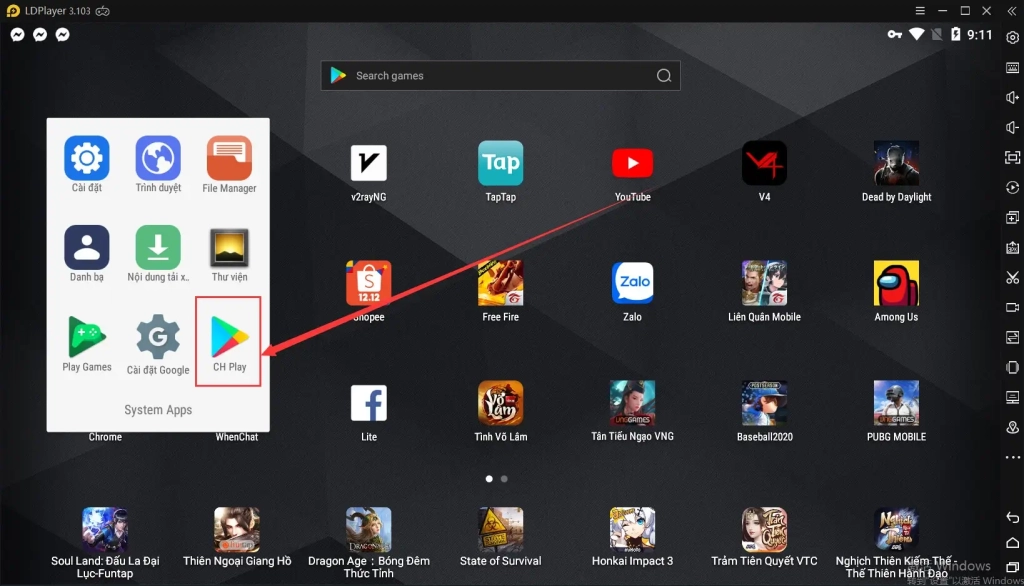Open recent apps from sidebar
1024x586 pixels.
(x=1012, y=568)
